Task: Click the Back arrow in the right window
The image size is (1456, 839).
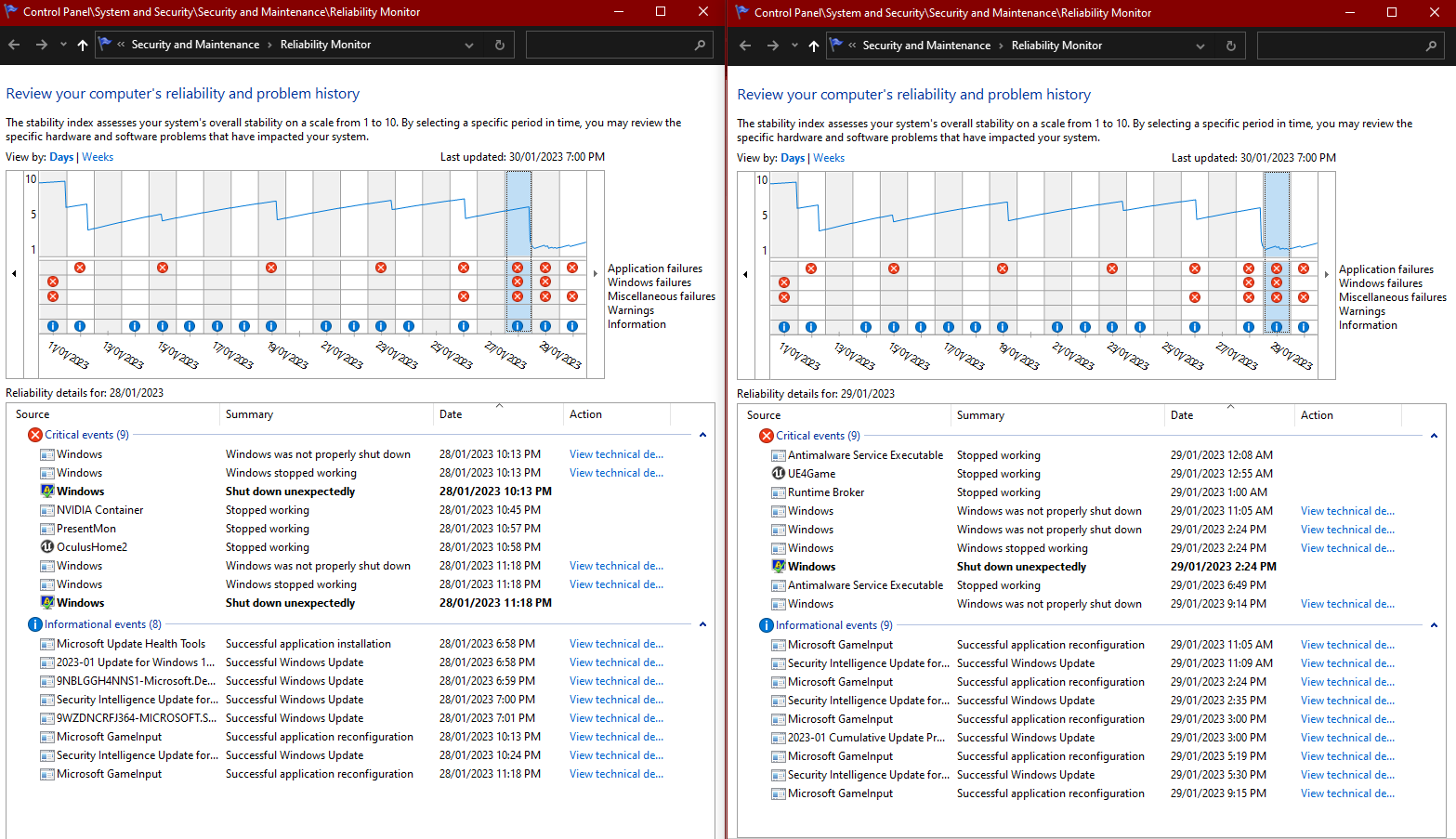Action: (745, 46)
